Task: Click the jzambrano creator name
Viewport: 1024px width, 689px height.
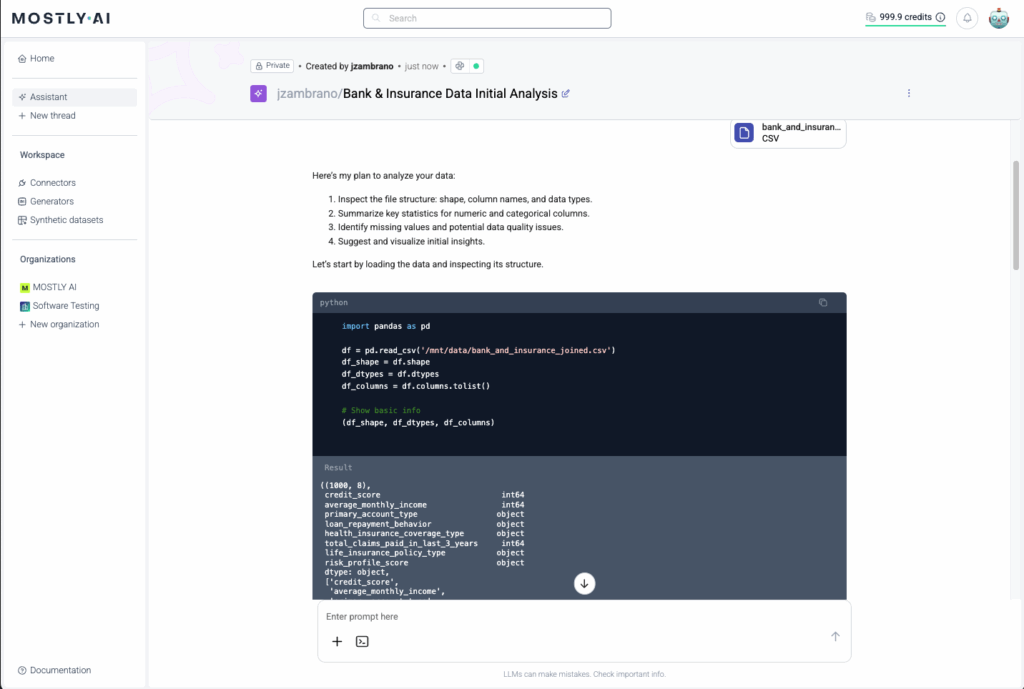Action: [x=372, y=67]
